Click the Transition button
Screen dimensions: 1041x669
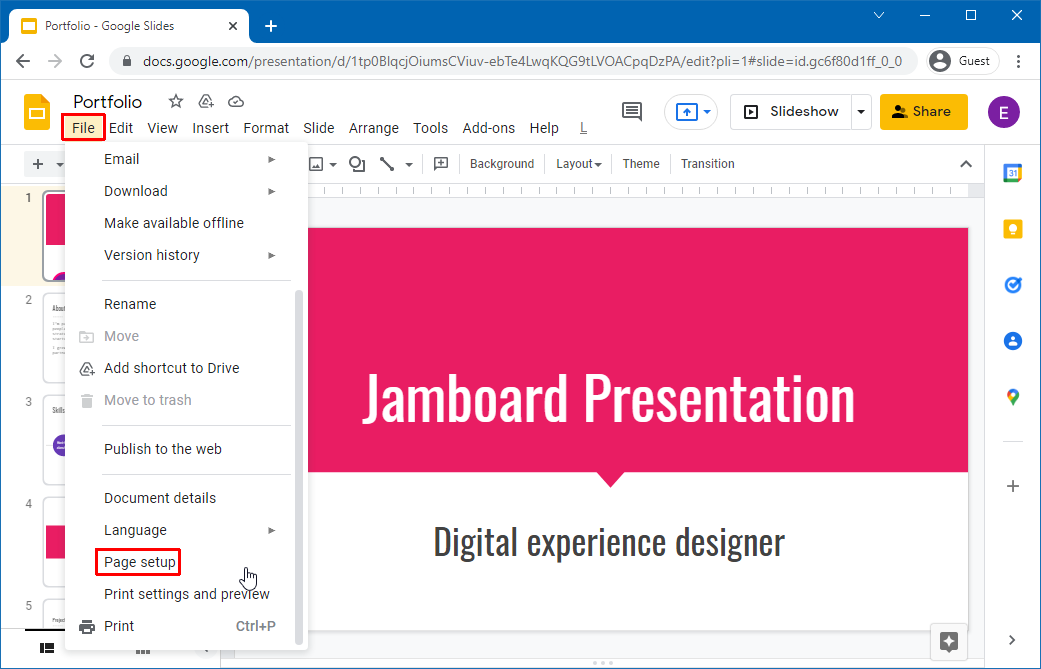(x=707, y=164)
